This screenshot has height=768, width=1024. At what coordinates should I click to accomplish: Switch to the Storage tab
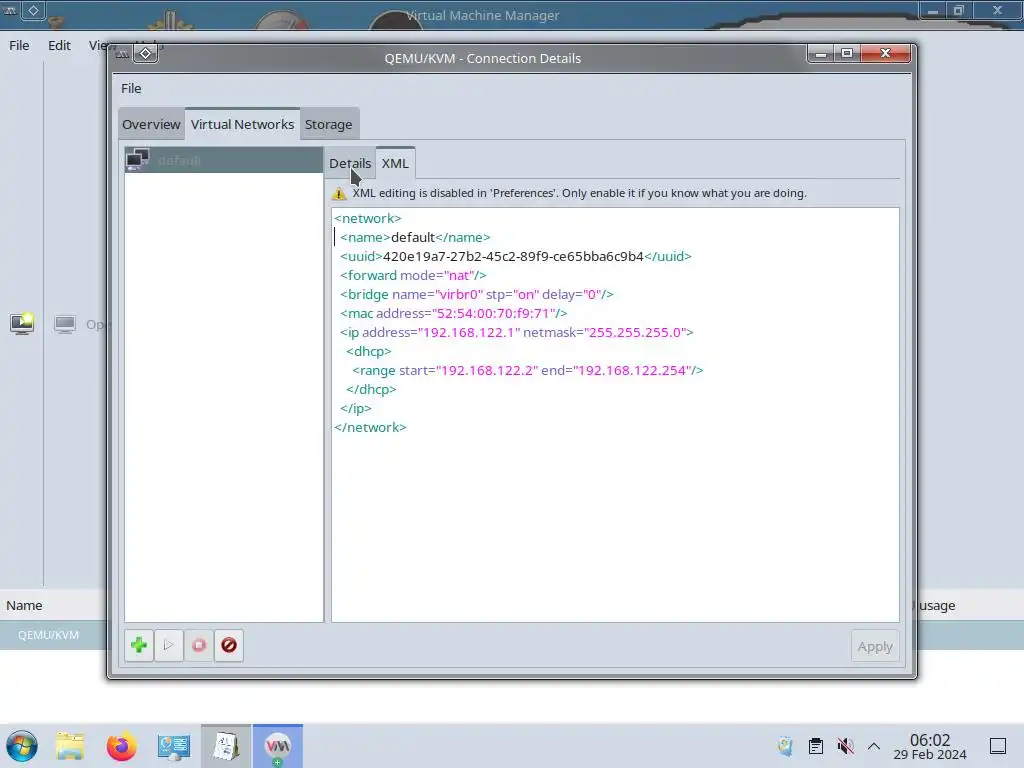tap(328, 124)
